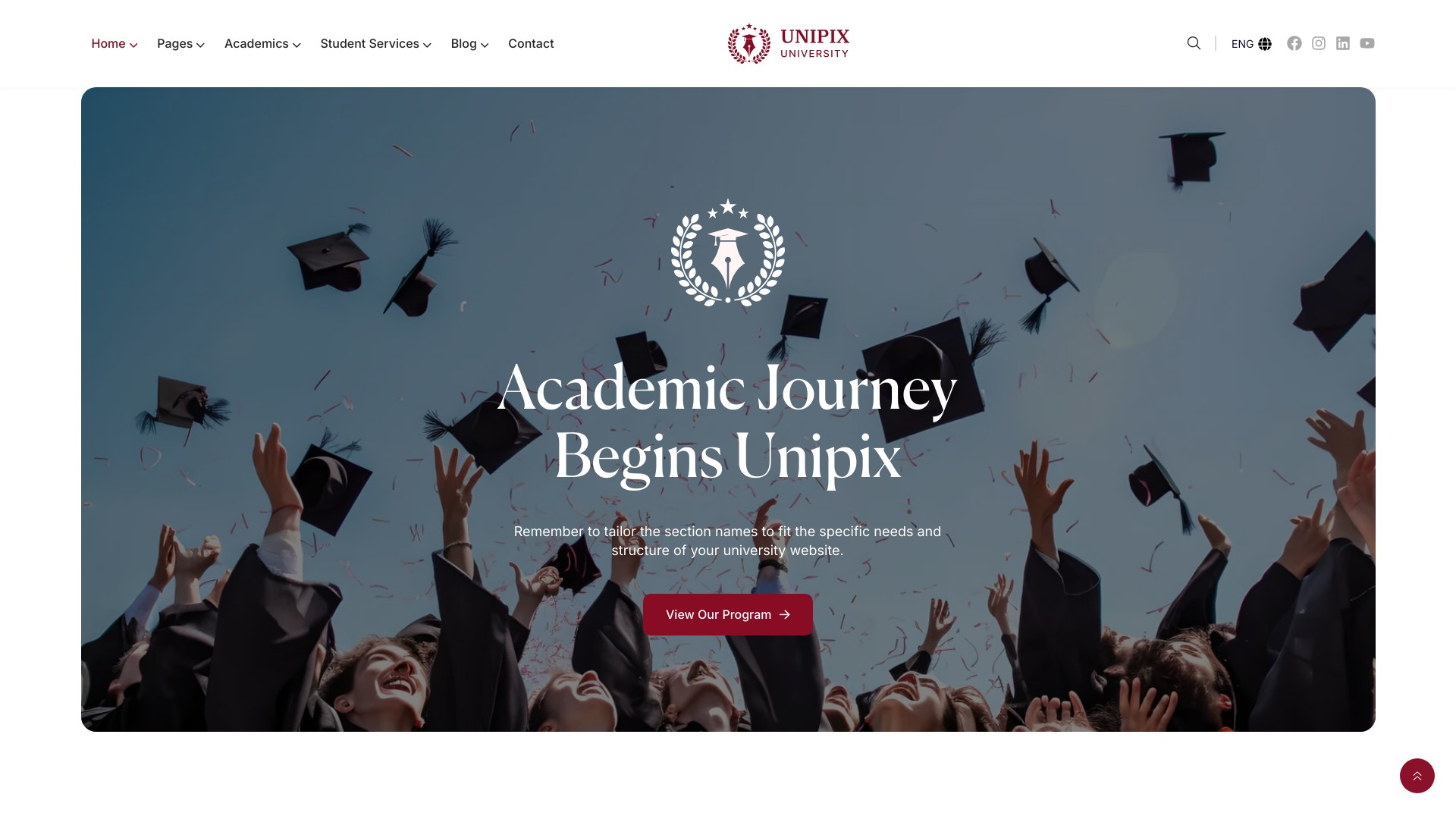
Task: Click the scroll-to-top double chevron button
Action: coord(1417,776)
